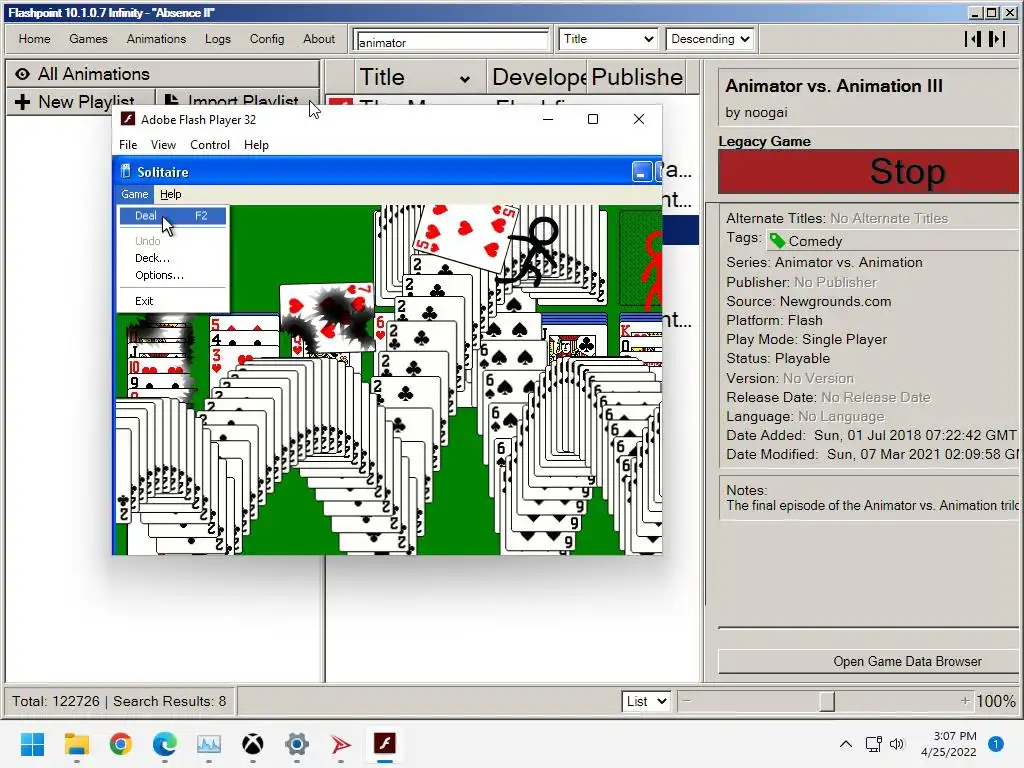
Task: Open File menu in Flash Player
Action: point(128,145)
